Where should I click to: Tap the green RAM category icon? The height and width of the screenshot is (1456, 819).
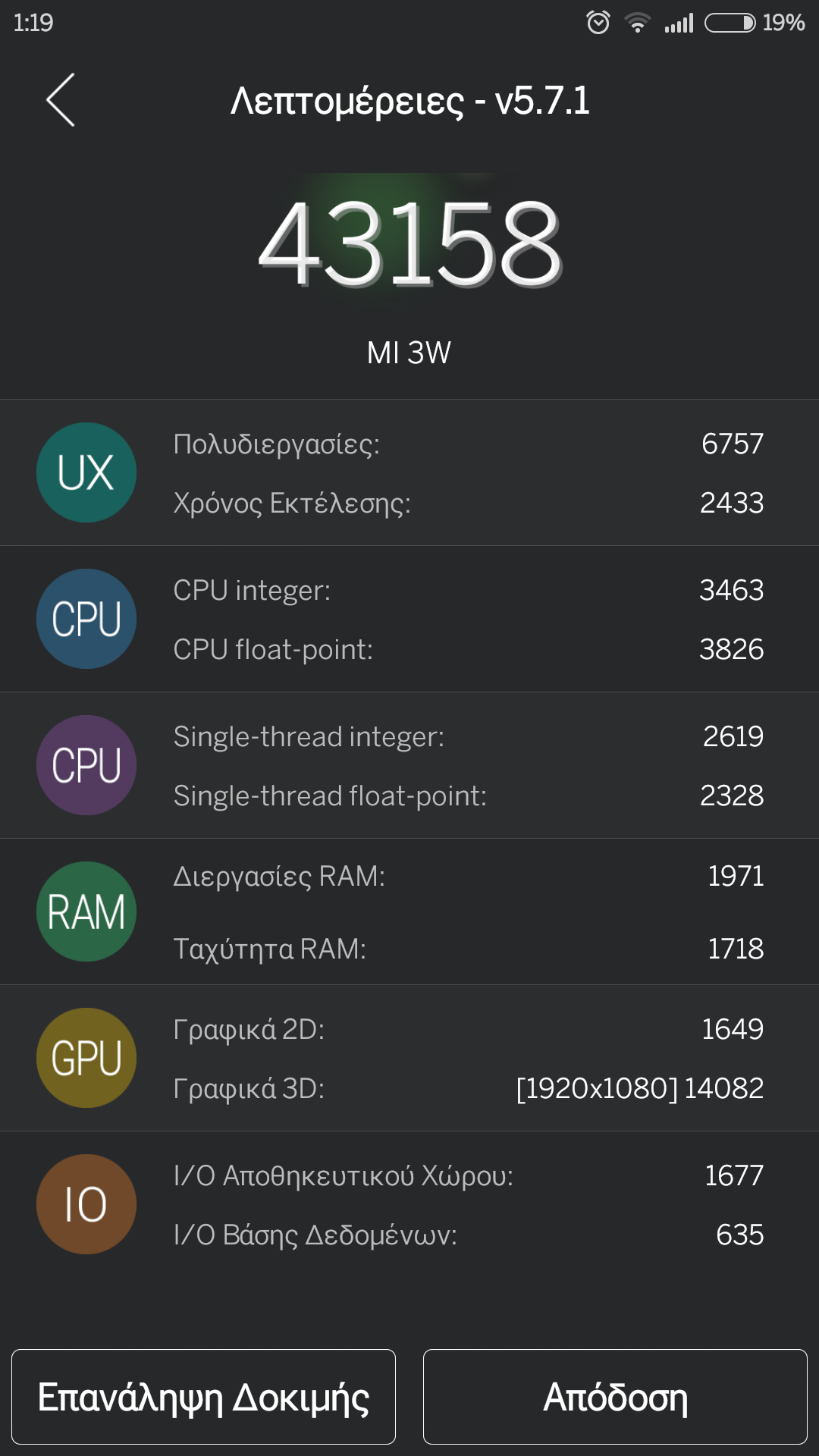(x=86, y=912)
